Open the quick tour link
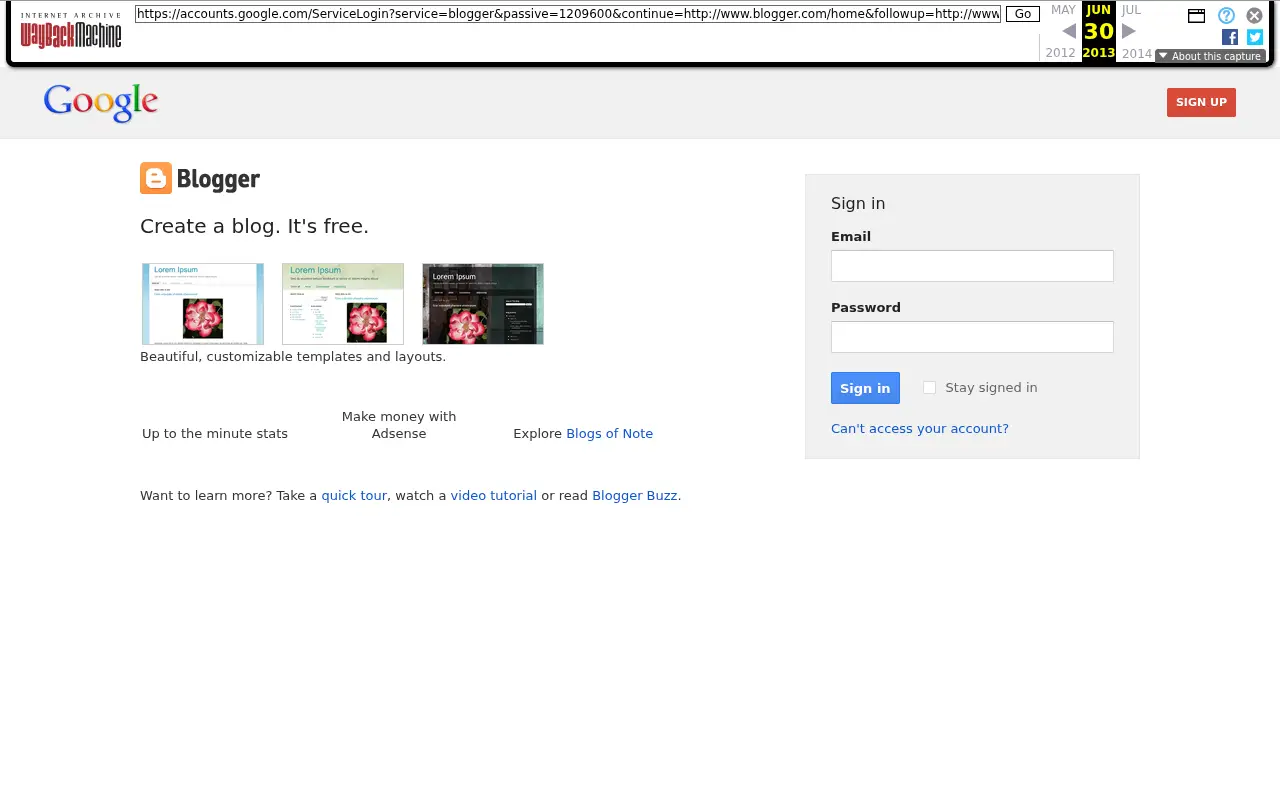This screenshot has width=1280, height=800. 354,496
